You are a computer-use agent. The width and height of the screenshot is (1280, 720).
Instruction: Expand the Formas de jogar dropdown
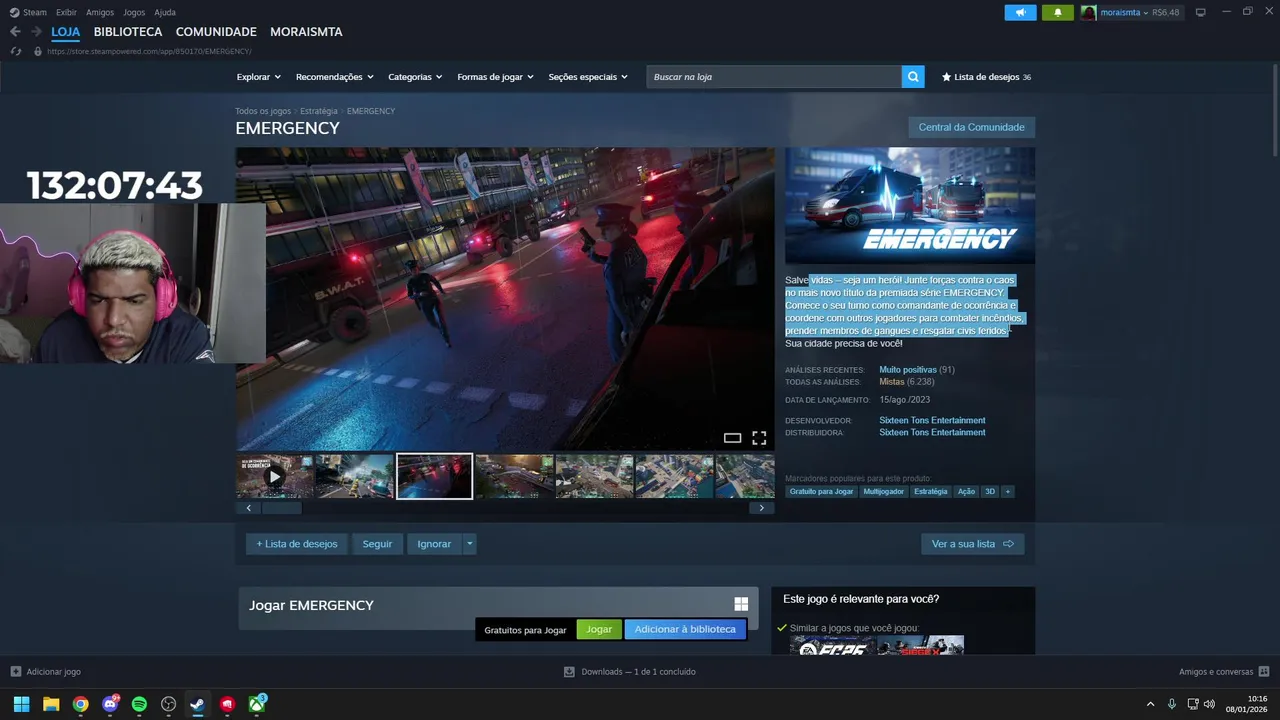pos(495,77)
